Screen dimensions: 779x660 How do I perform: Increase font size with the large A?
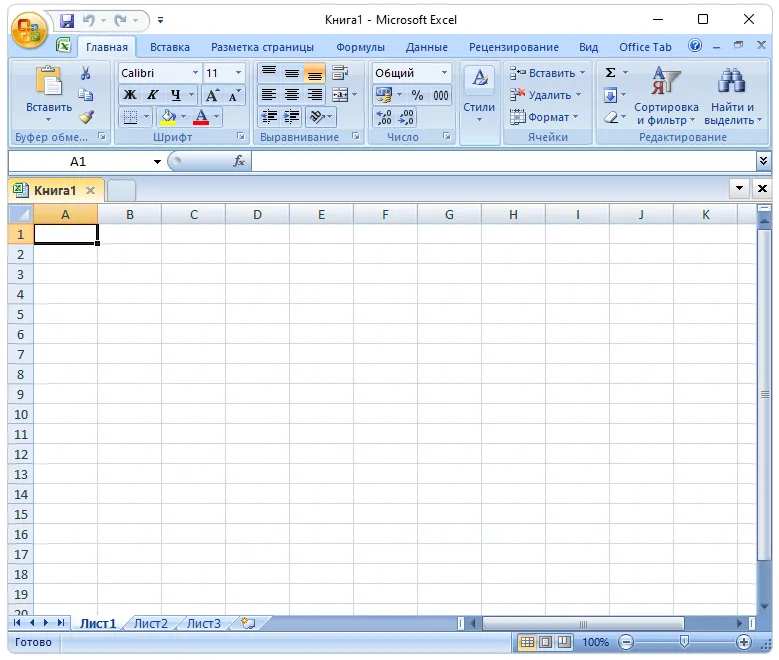point(212,95)
